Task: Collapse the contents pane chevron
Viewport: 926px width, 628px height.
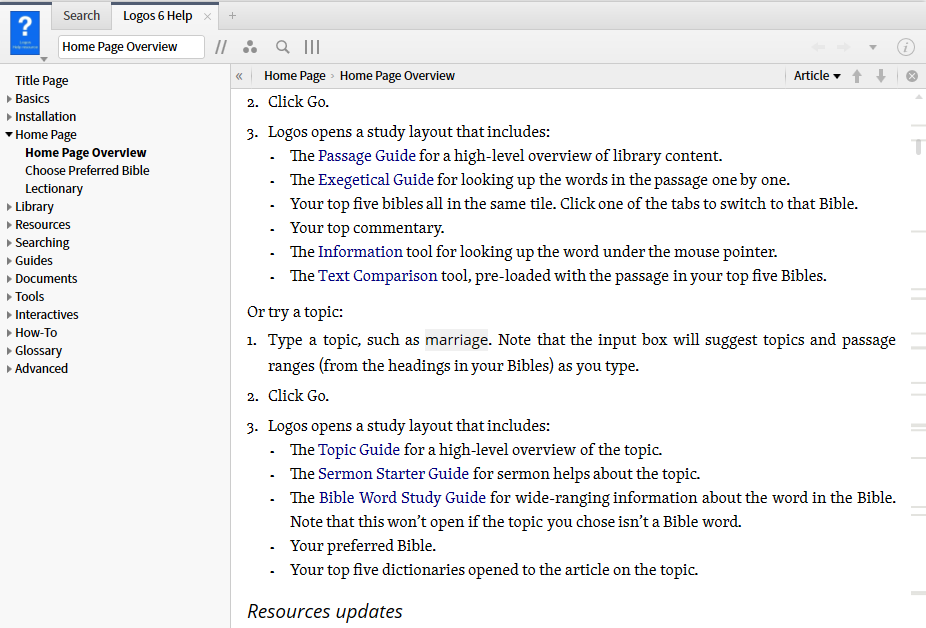Action: 239,76
